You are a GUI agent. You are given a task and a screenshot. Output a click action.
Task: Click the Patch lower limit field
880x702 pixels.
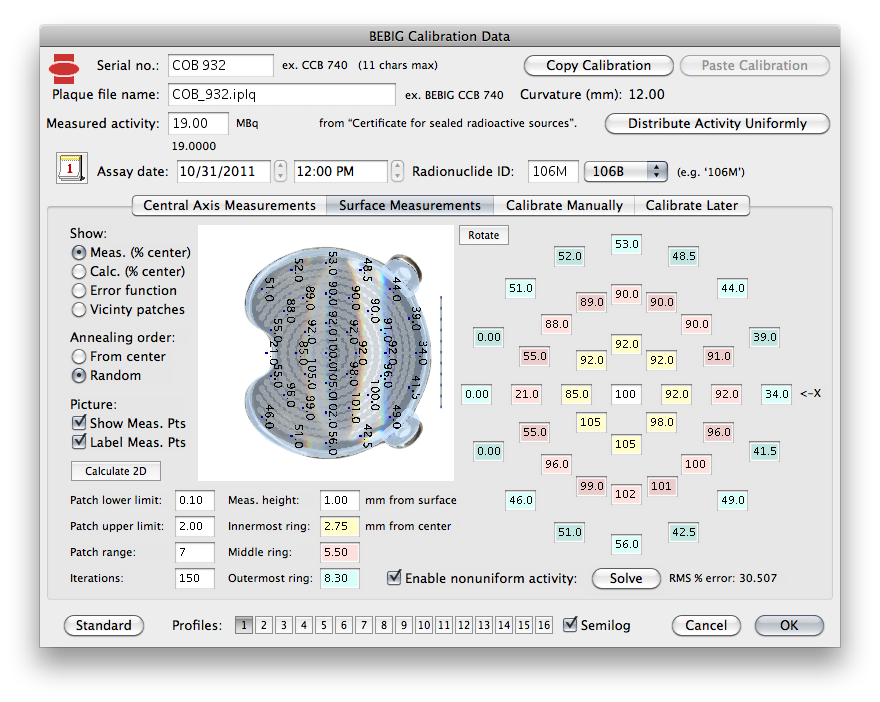coord(195,500)
